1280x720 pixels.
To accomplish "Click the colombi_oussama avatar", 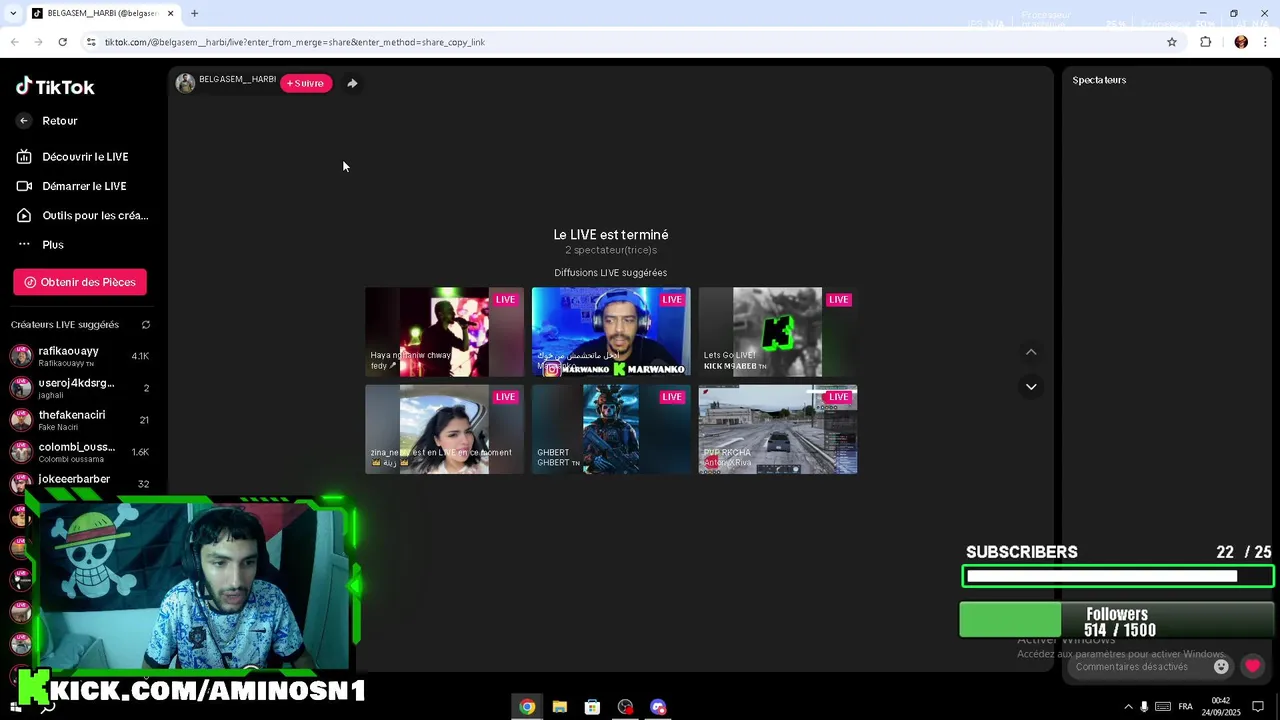I will click(21, 453).
